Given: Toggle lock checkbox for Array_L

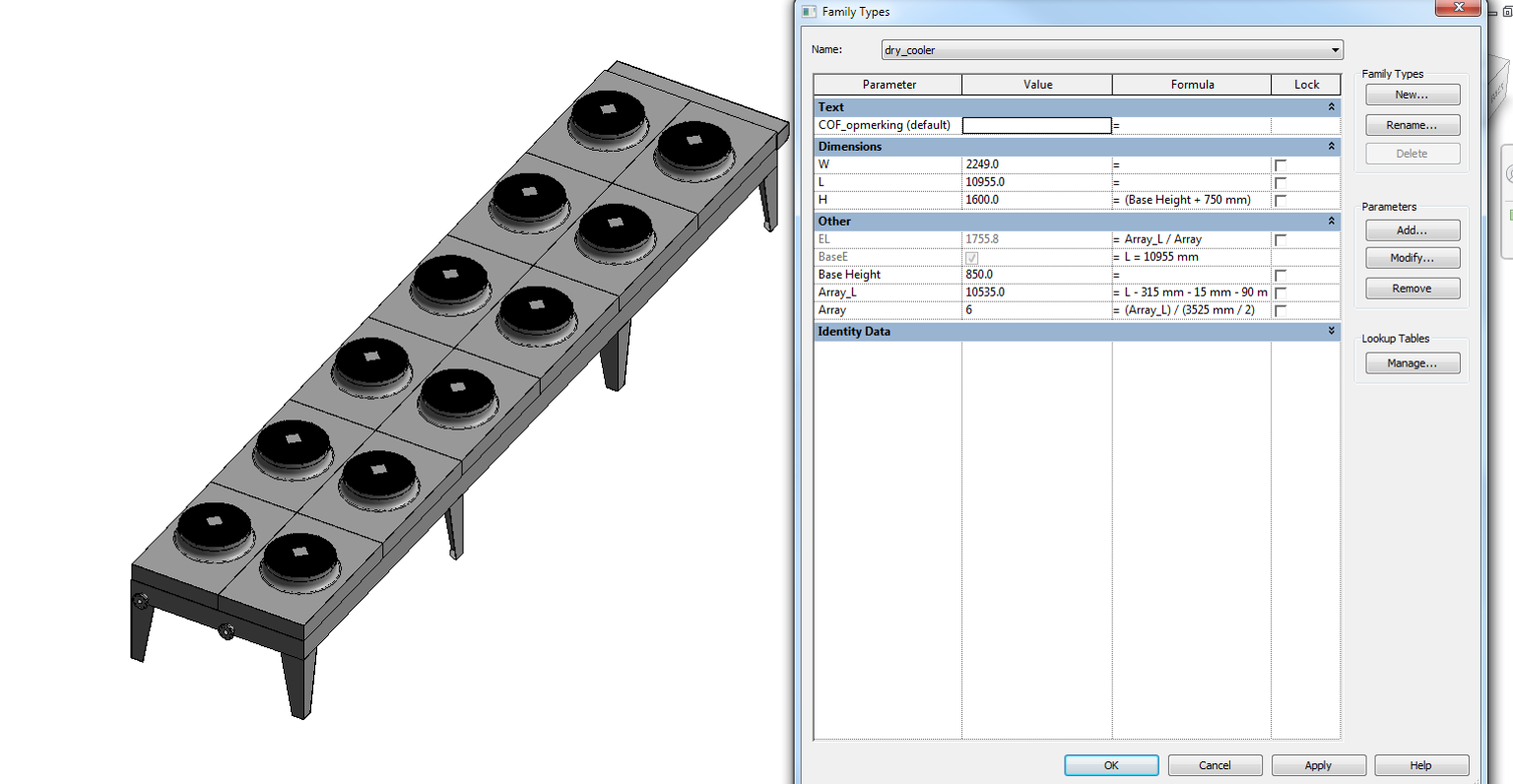Looking at the screenshot, I should pos(1281,294).
